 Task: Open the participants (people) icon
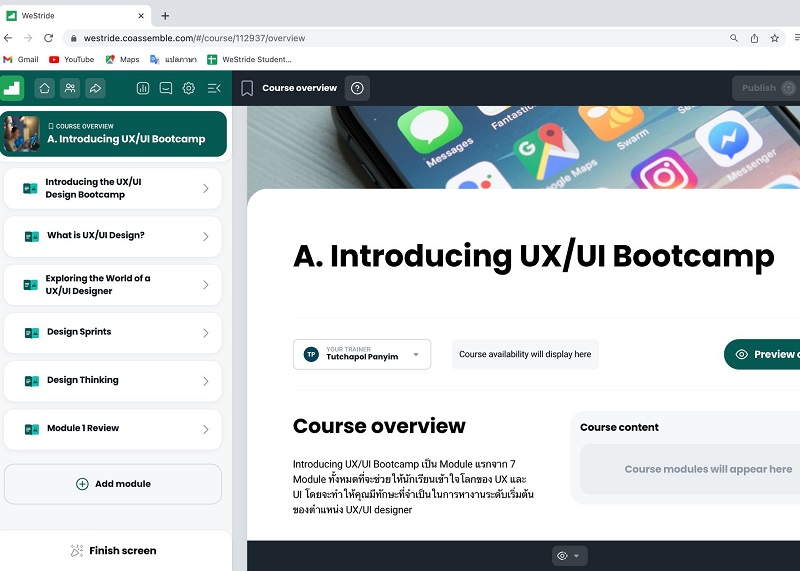[x=70, y=88]
